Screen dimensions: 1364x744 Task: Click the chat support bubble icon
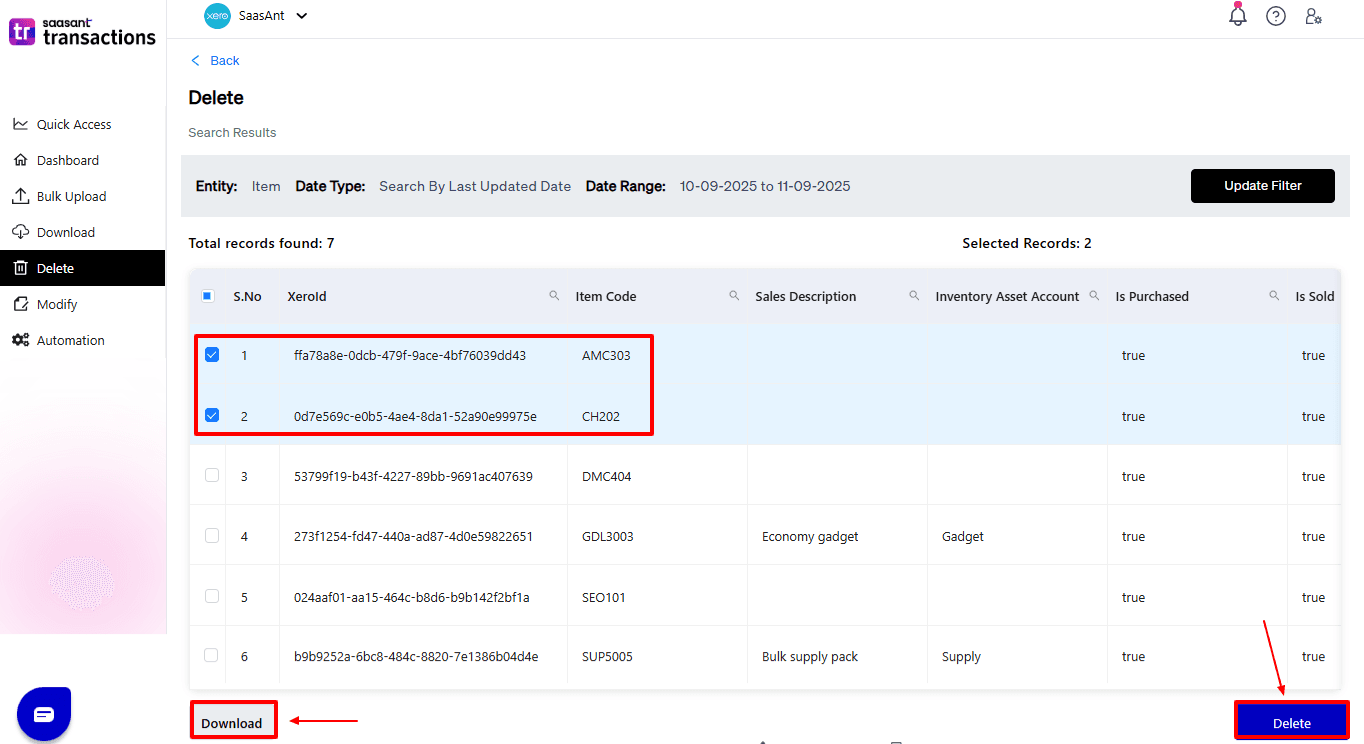point(44,714)
